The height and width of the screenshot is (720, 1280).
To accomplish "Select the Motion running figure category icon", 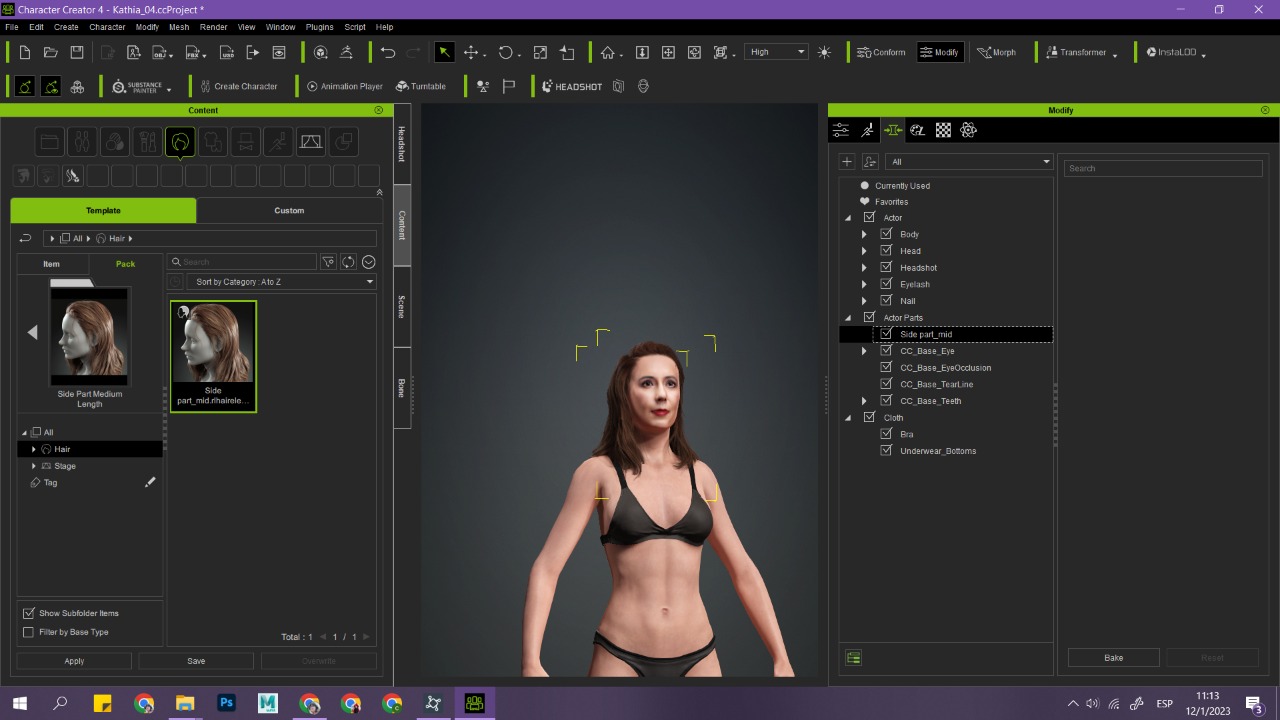I will pos(278,142).
